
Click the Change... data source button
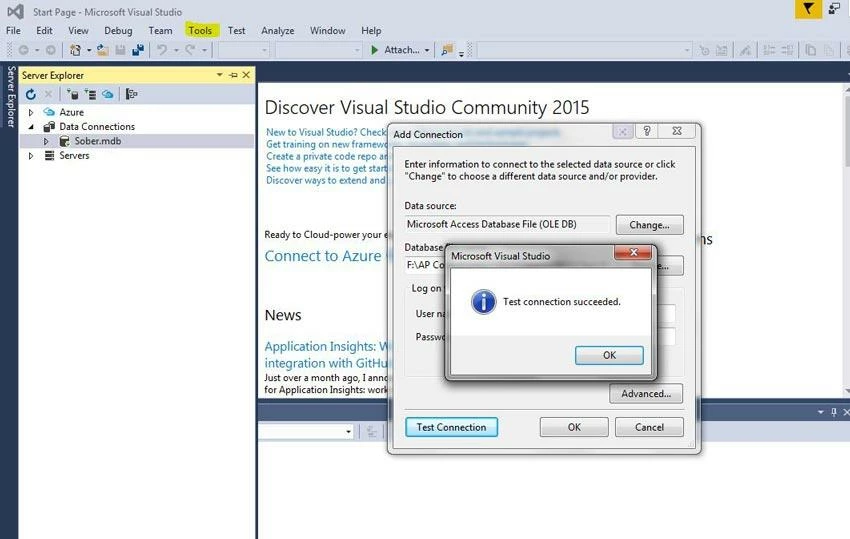tap(649, 225)
